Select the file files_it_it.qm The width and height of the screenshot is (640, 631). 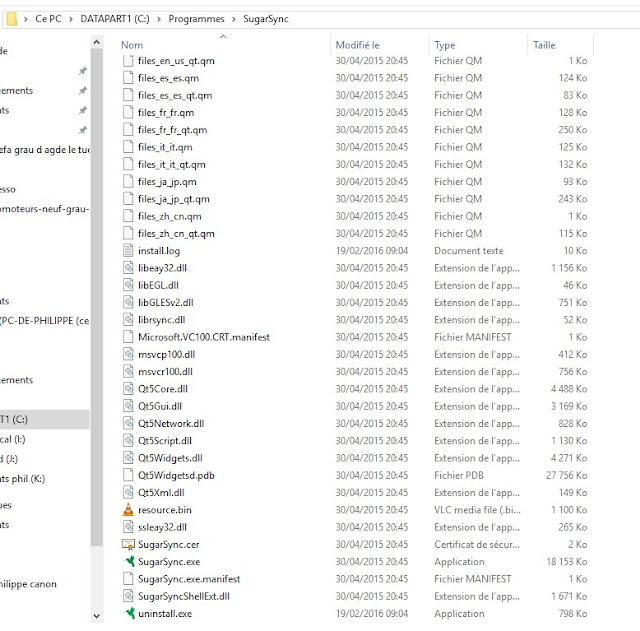[x=165, y=147]
